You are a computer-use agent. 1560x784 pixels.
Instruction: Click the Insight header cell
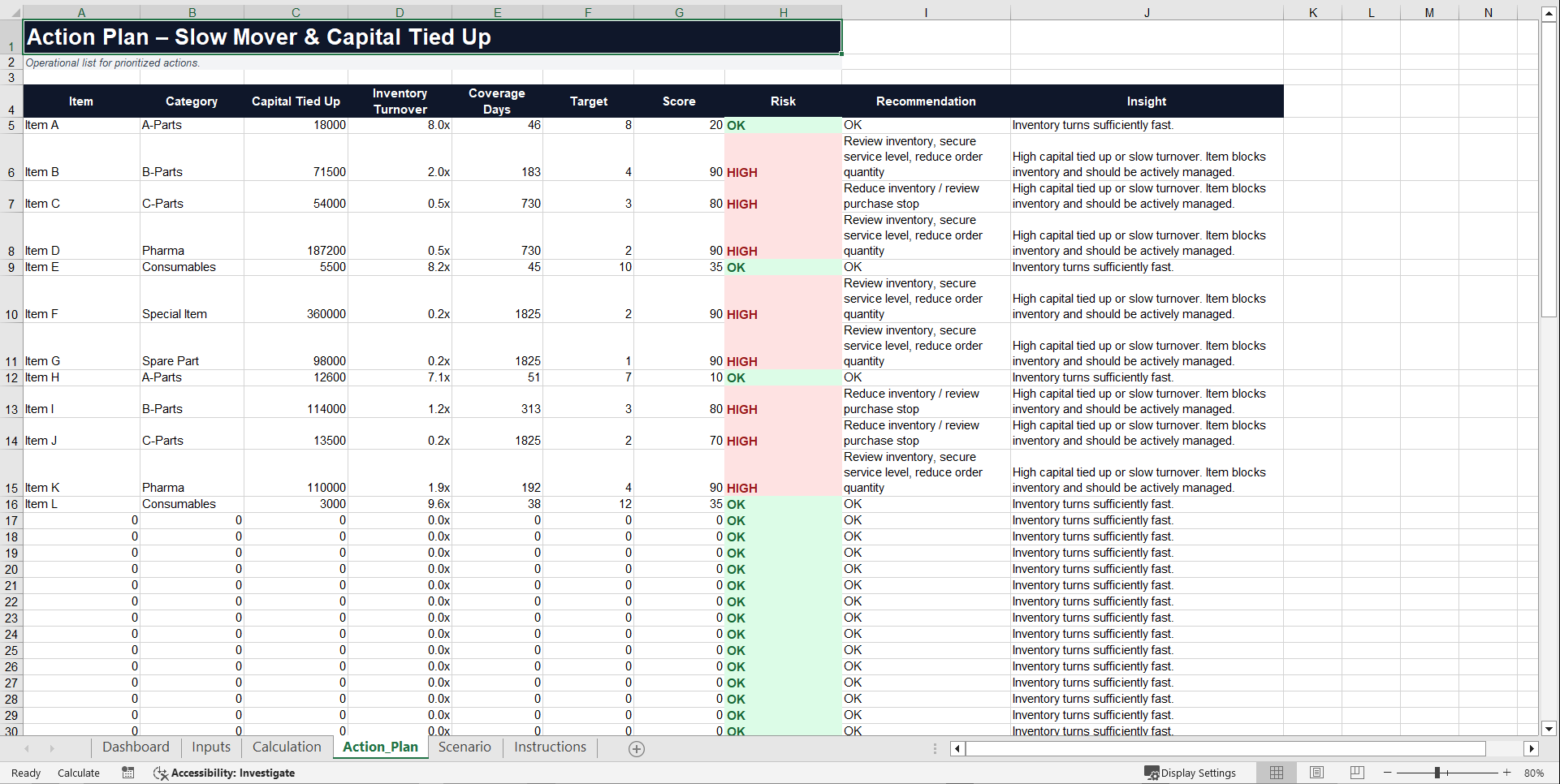coord(1147,101)
